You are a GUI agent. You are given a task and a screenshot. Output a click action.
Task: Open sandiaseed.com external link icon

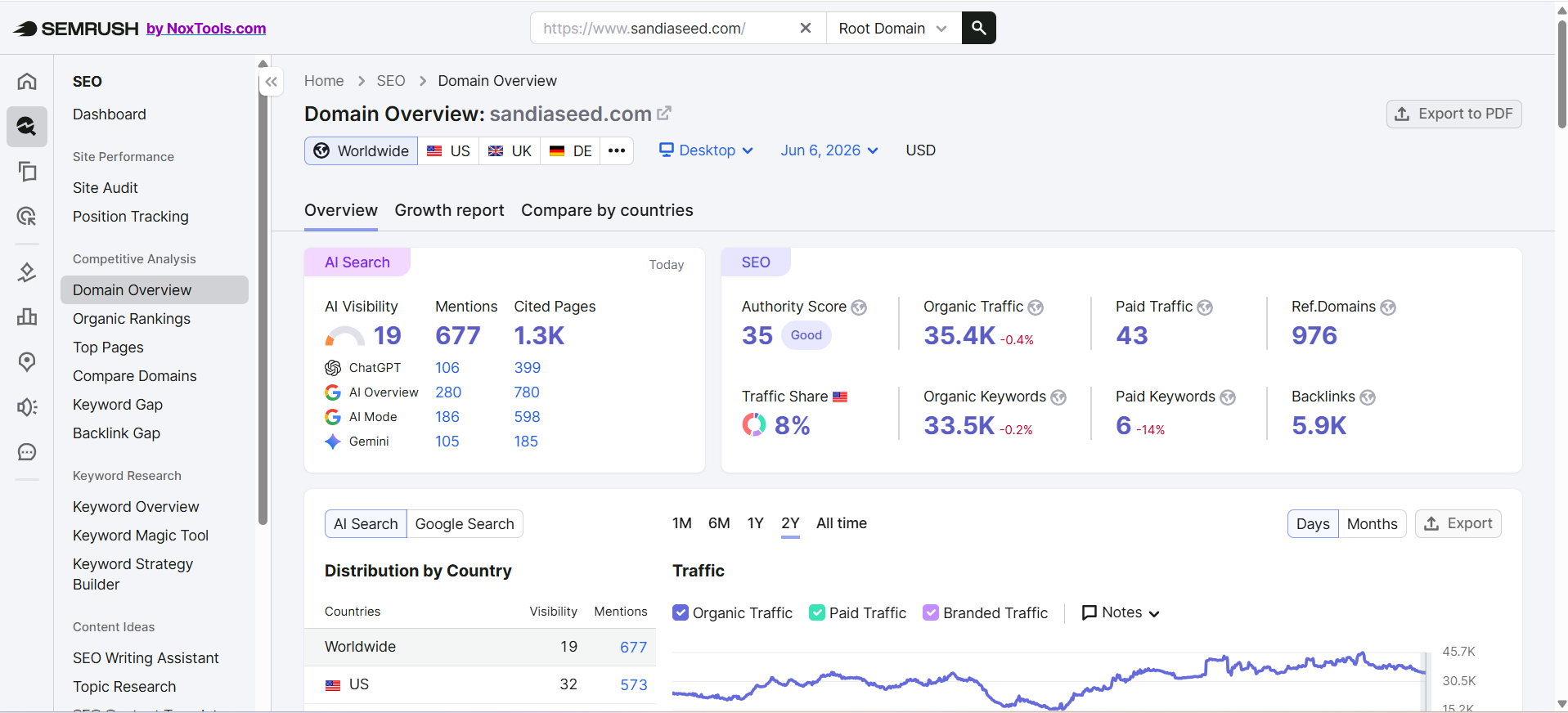[x=664, y=113]
